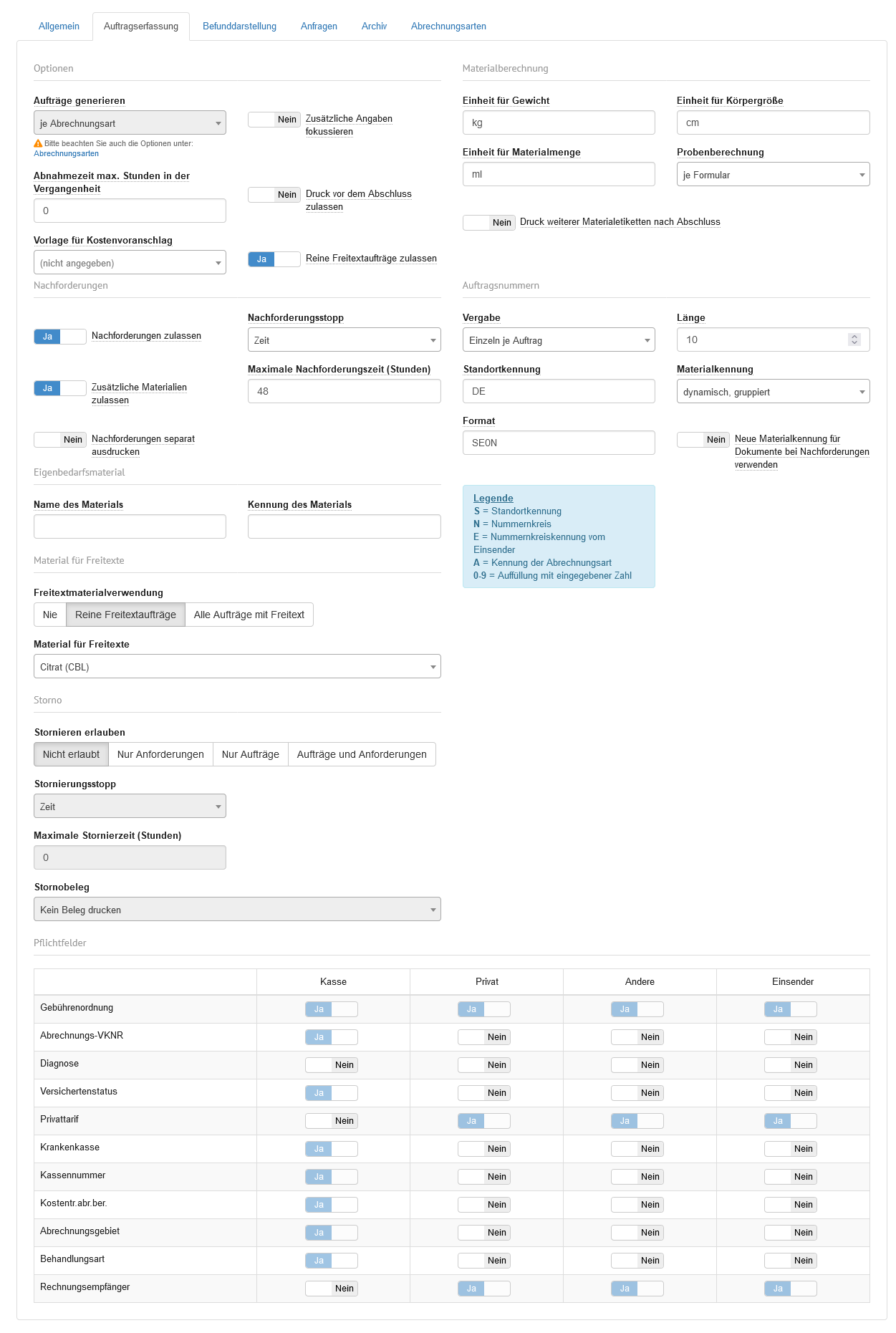
Task: Select Alle Aufträge mit Freitext button
Action: tap(249, 615)
